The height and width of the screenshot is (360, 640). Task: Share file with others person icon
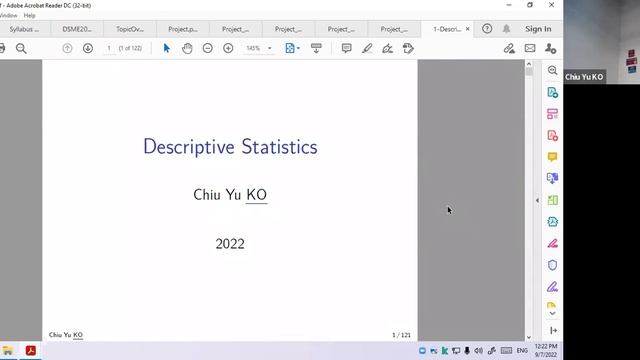(x=551, y=49)
